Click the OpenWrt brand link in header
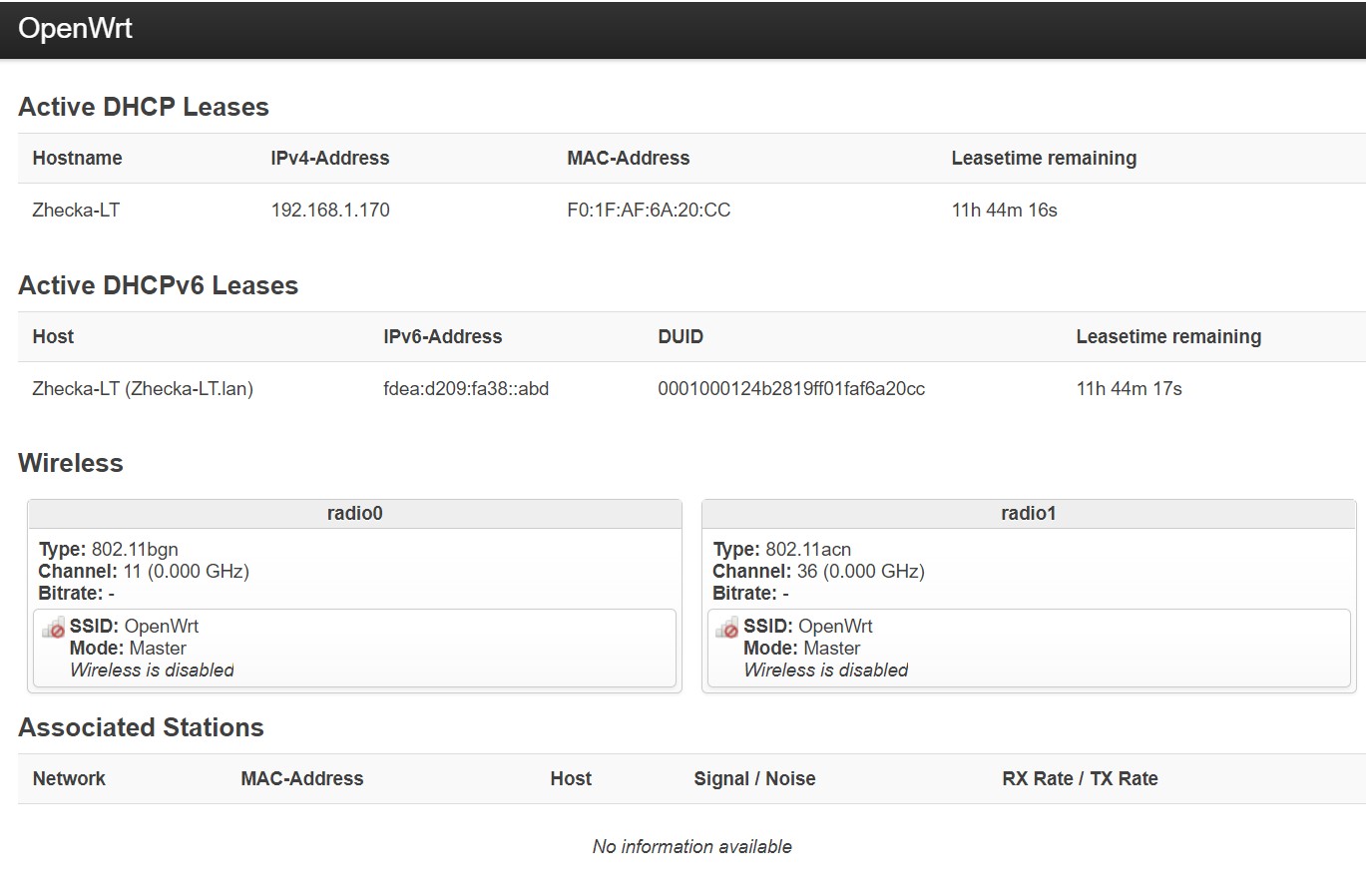 tap(75, 28)
